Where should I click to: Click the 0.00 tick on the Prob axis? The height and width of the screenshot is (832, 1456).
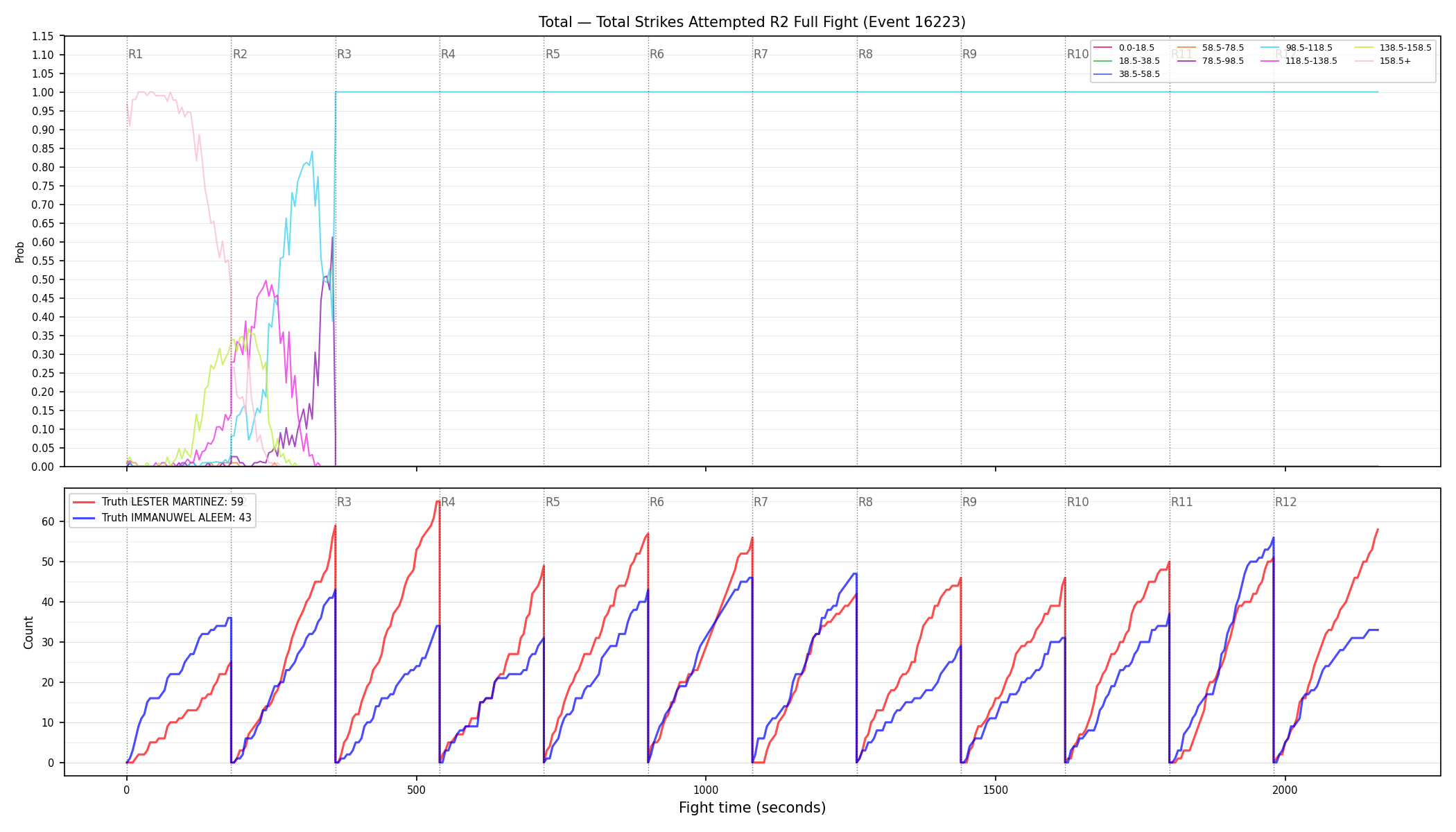pyautogui.click(x=42, y=467)
